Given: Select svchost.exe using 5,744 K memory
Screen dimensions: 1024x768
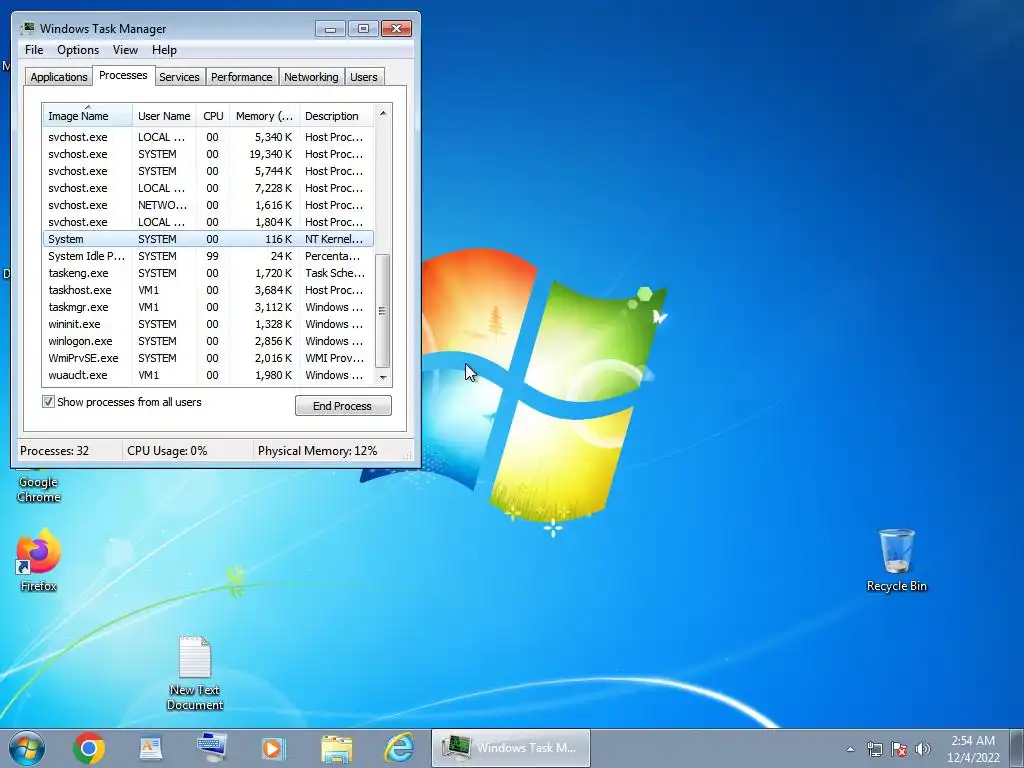Looking at the screenshot, I should coord(208,171).
